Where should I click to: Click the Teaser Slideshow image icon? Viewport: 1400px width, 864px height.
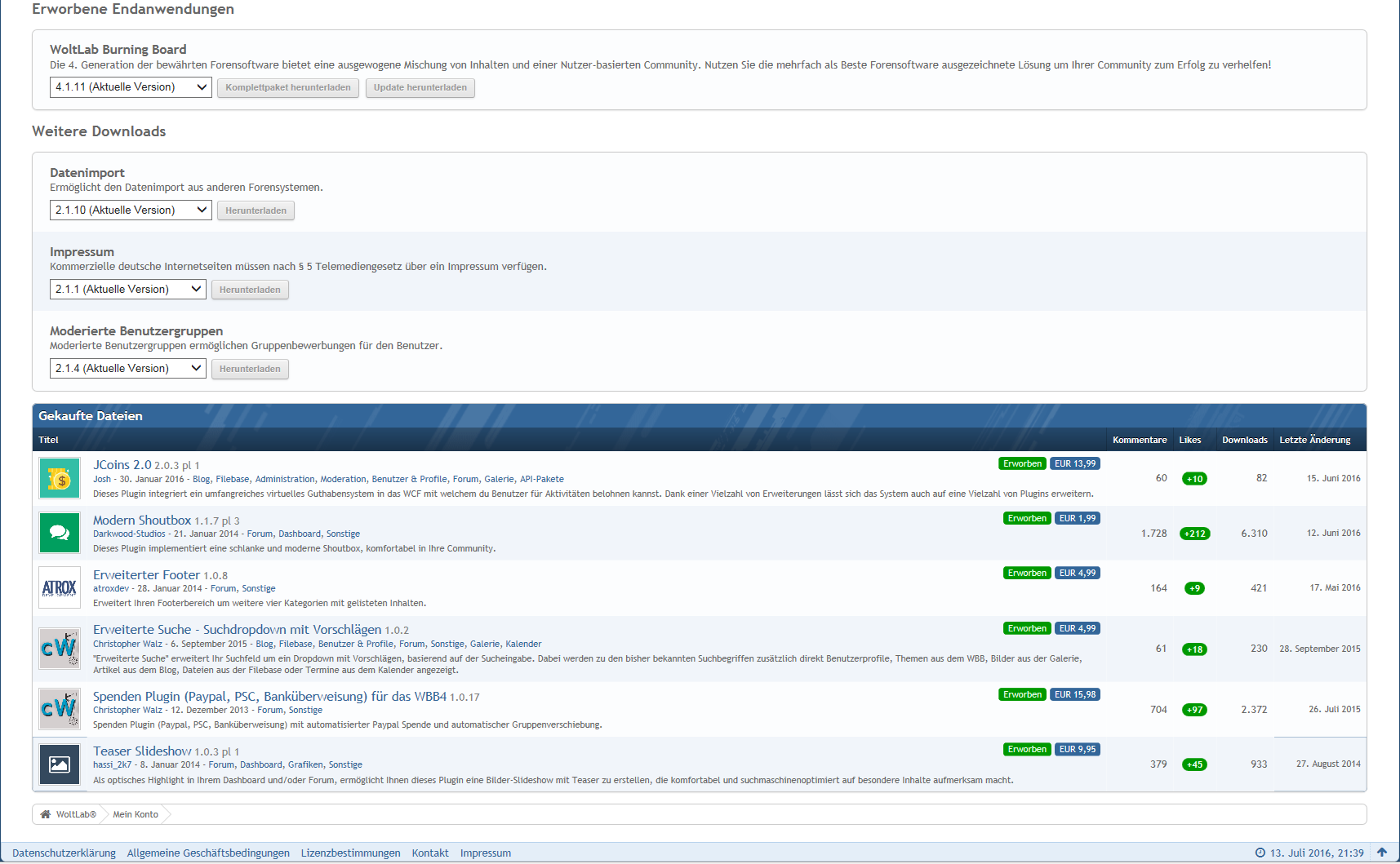[x=60, y=764]
